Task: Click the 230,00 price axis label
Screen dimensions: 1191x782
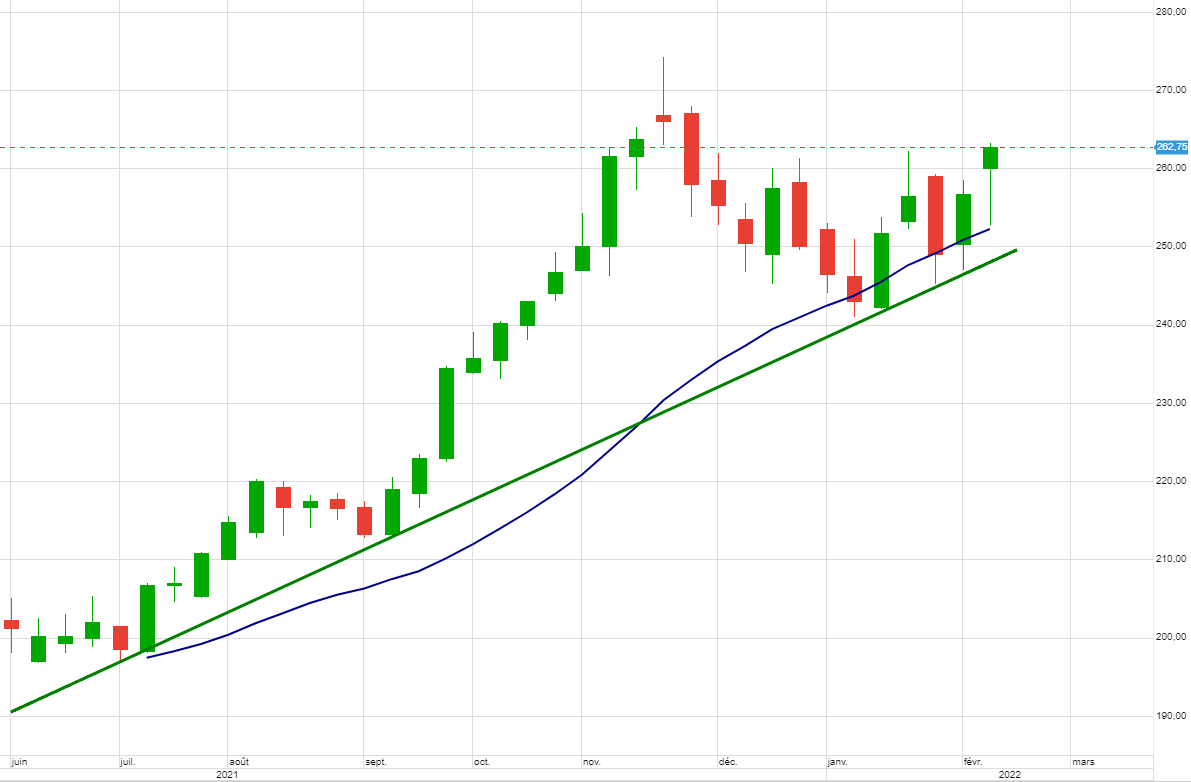Action: [1170, 403]
